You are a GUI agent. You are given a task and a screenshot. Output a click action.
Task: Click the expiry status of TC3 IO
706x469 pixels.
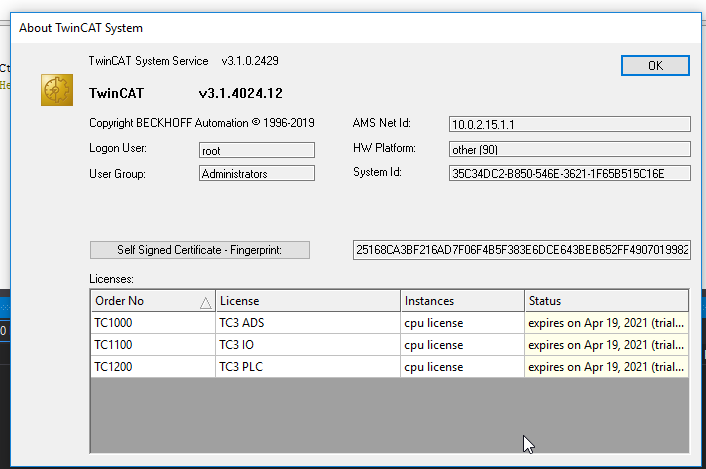pos(606,345)
